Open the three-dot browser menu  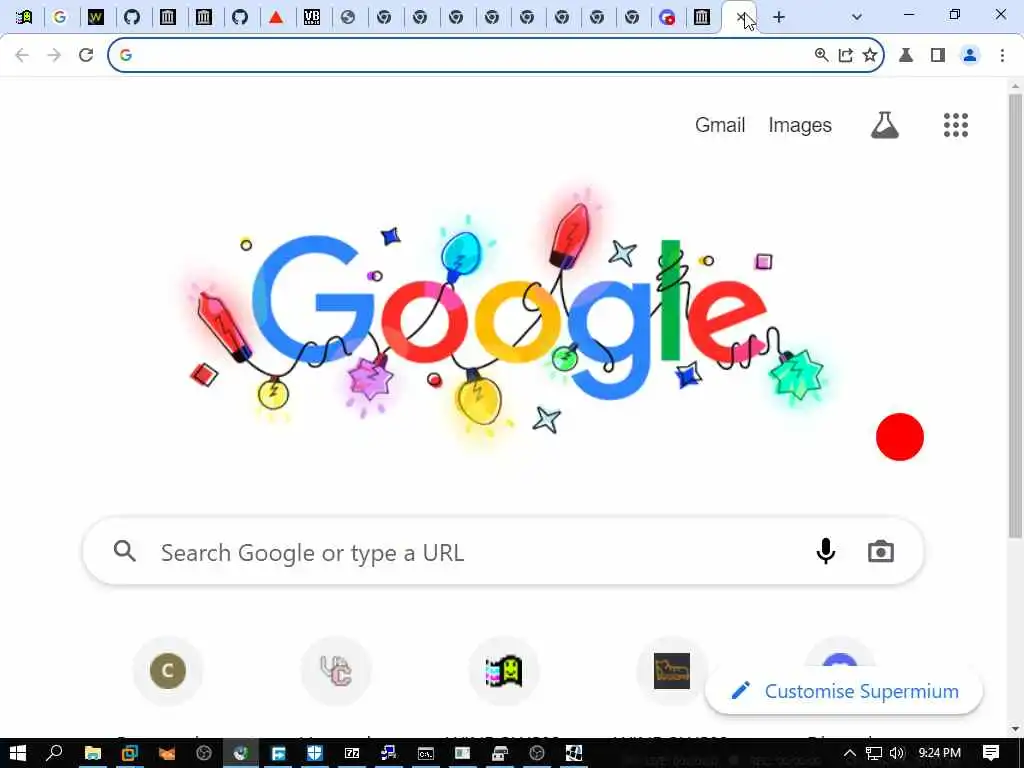pyautogui.click(x=1002, y=55)
